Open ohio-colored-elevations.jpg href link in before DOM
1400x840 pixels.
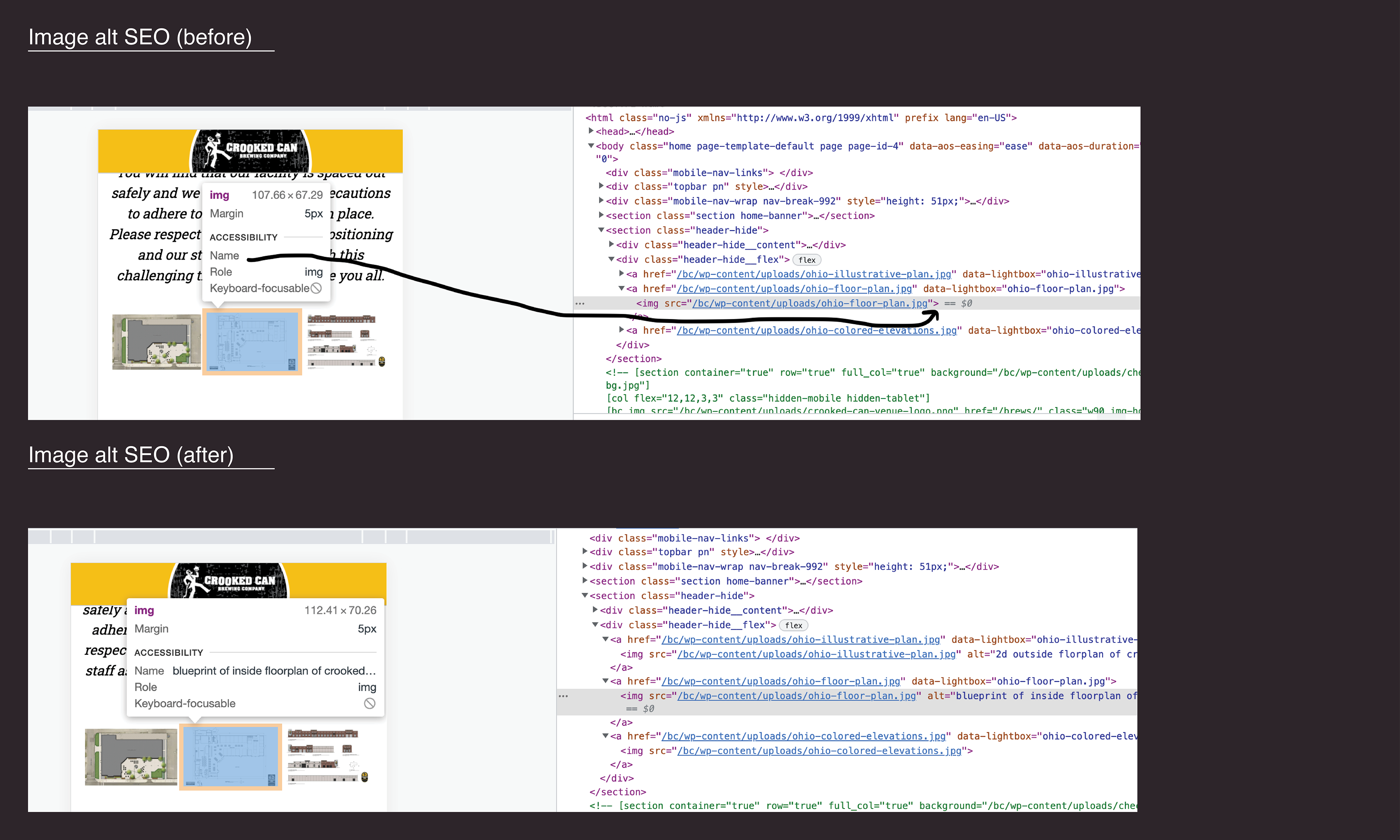click(817, 330)
